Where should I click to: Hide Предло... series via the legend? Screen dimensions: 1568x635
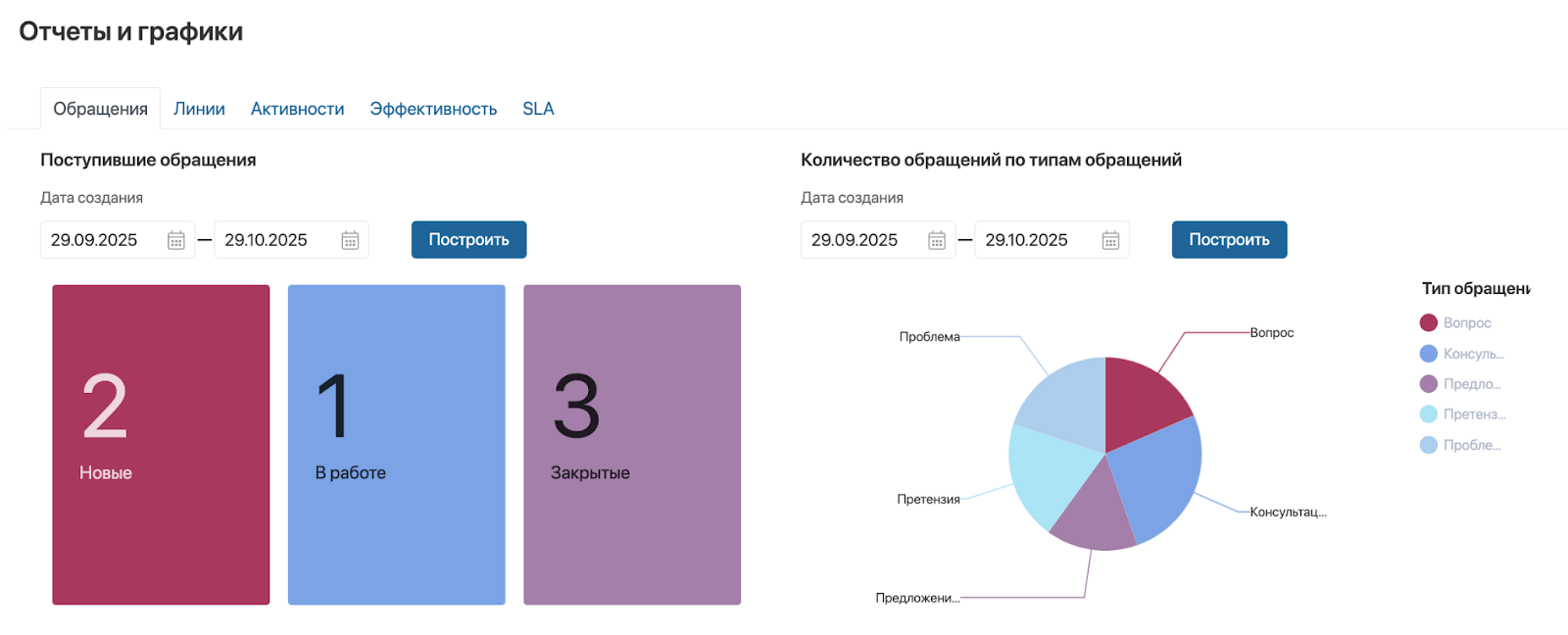coord(1459,384)
